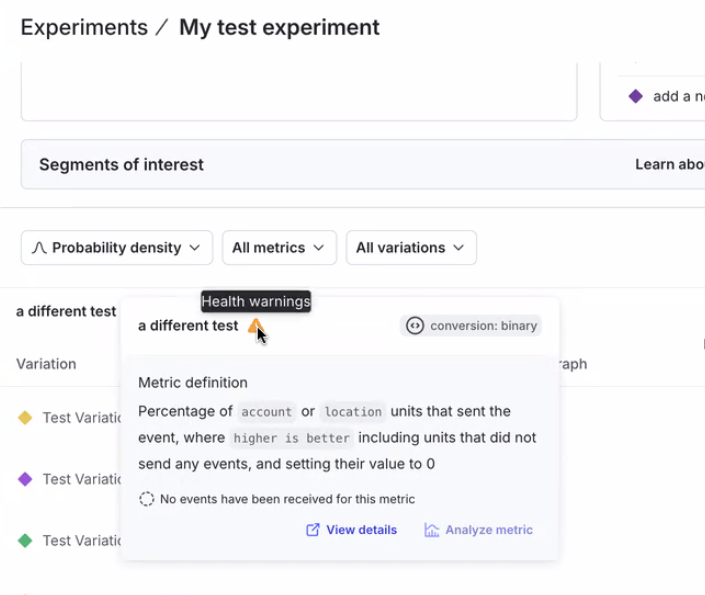This screenshot has width=705, height=595.
Task: Click the yellow diamond variation icon
Action: pyautogui.click(x=25, y=418)
